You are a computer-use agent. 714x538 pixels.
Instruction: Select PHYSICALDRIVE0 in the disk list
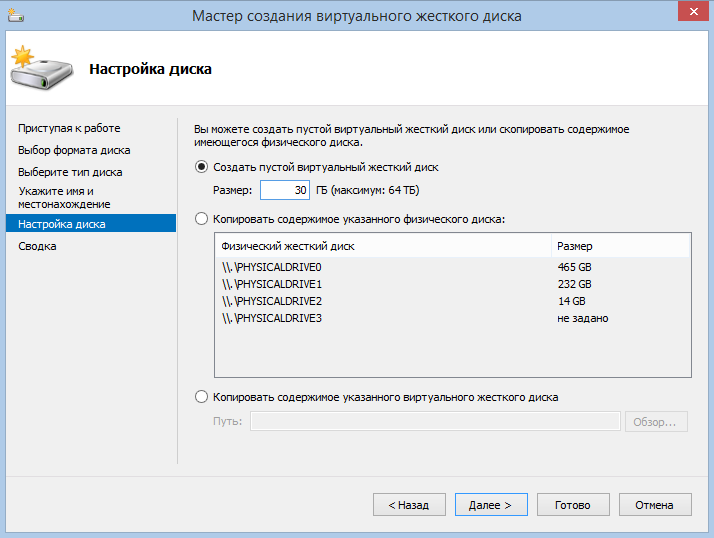(x=272, y=267)
